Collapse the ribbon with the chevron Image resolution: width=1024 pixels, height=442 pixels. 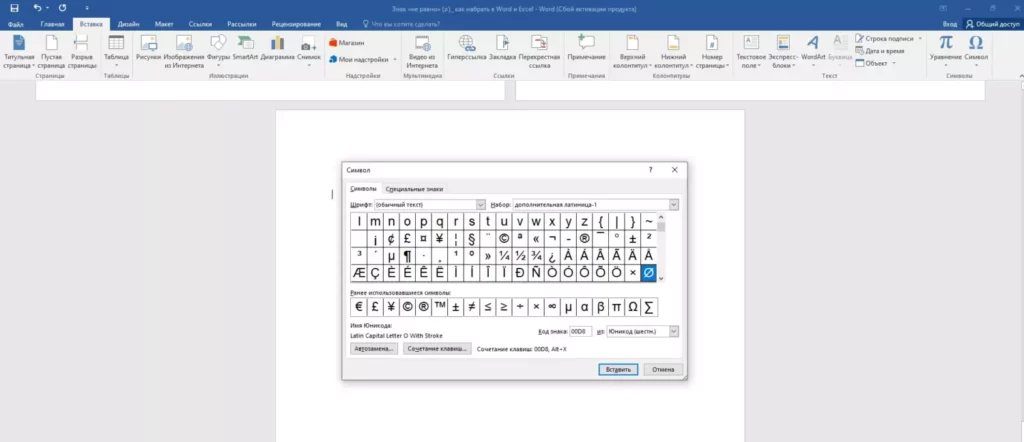(1021, 76)
